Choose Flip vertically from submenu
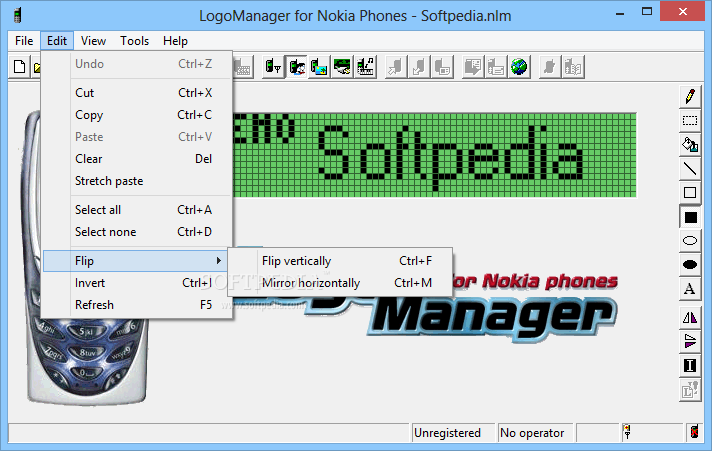The height and width of the screenshot is (451, 712). coord(340,261)
